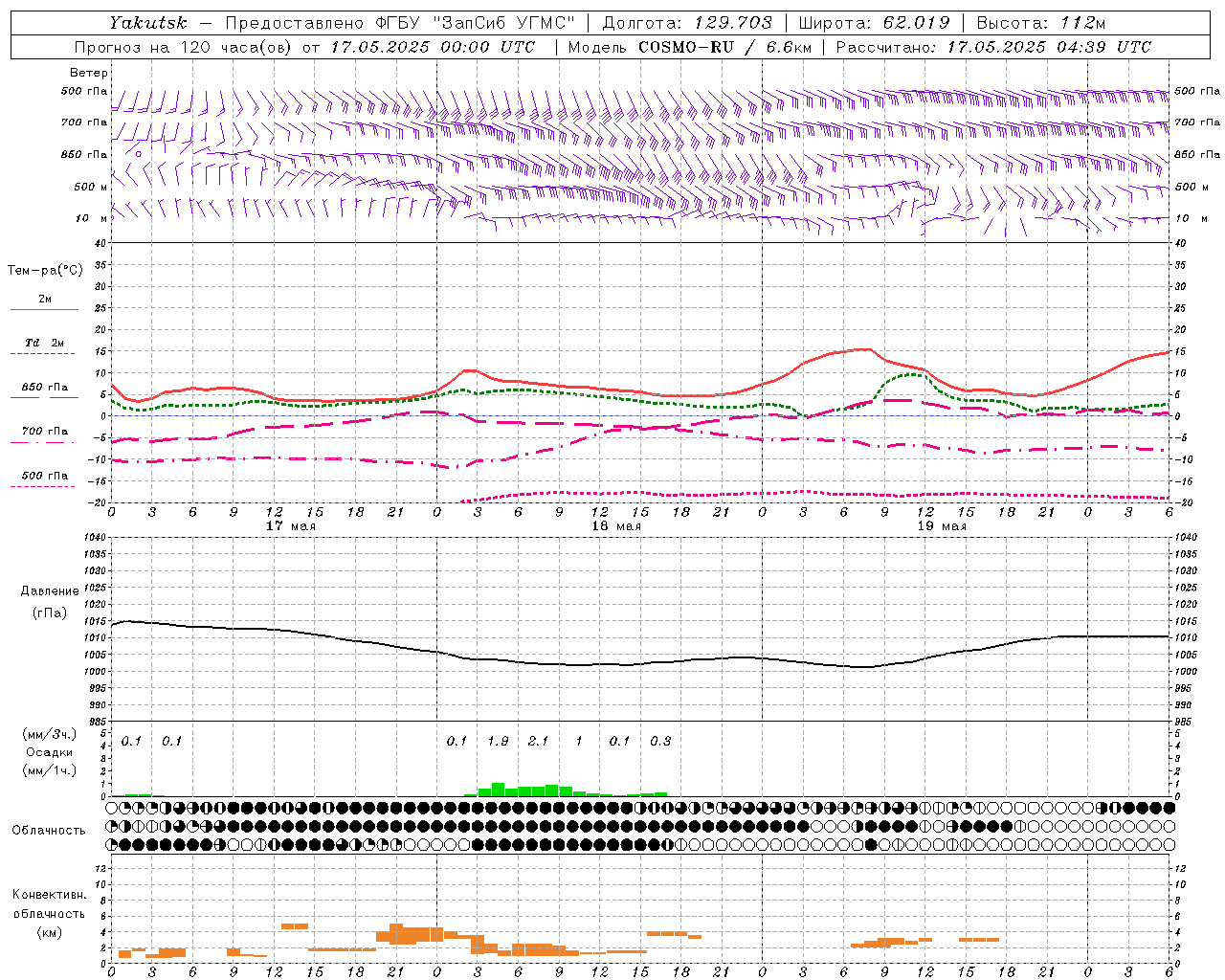This screenshot has width=1225, height=980.
Task: Click the dashed line sample under "Td 2м"
Action: (x=42, y=354)
